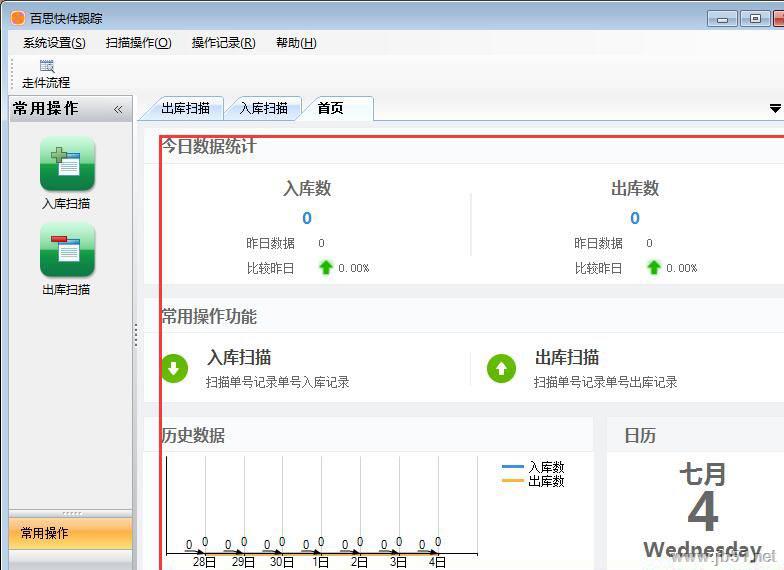Click the green down-arrow 入库扫描 icon
784x570 pixels.
tap(174, 369)
